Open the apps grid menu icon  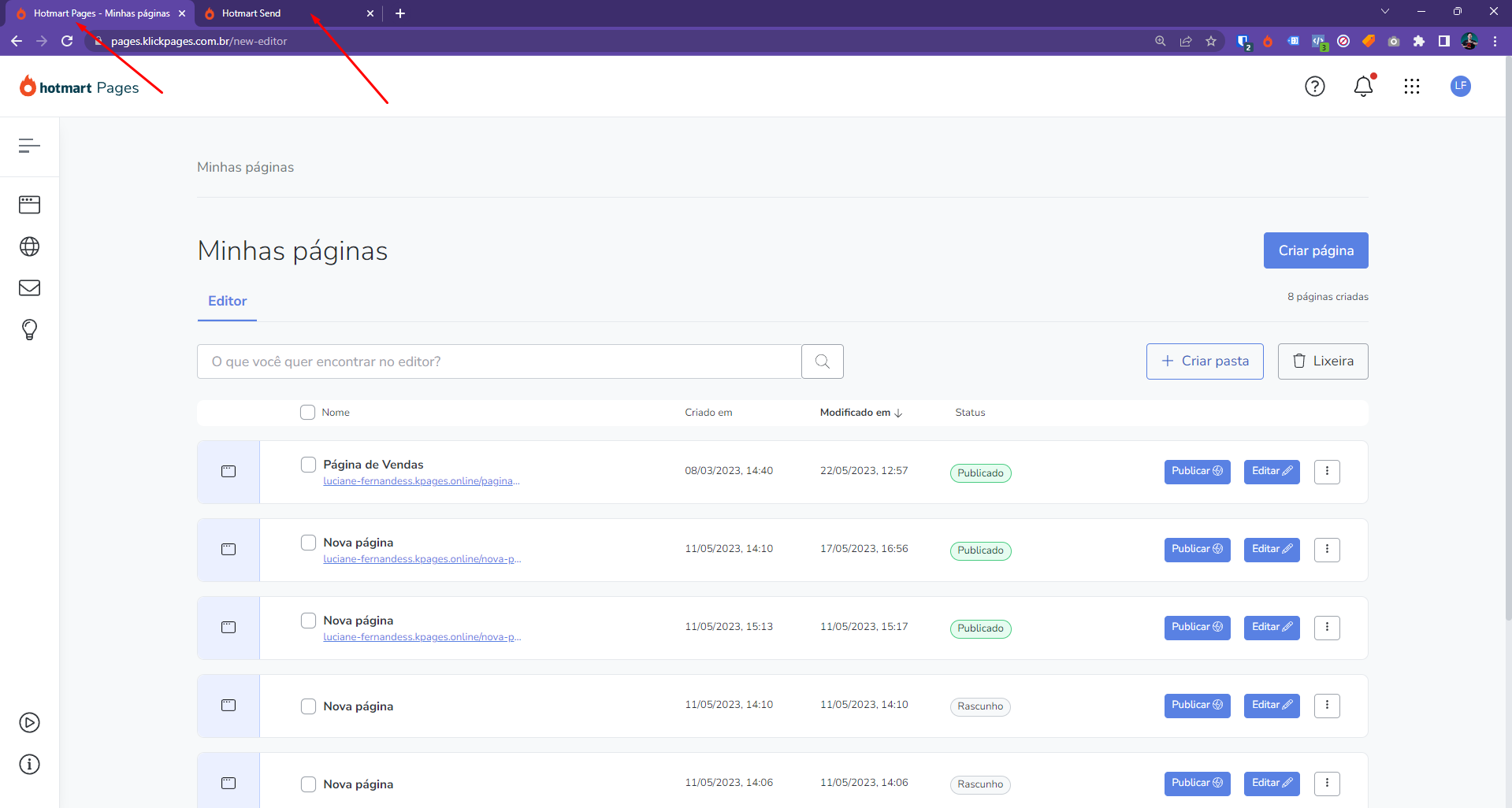click(1412, 87)
